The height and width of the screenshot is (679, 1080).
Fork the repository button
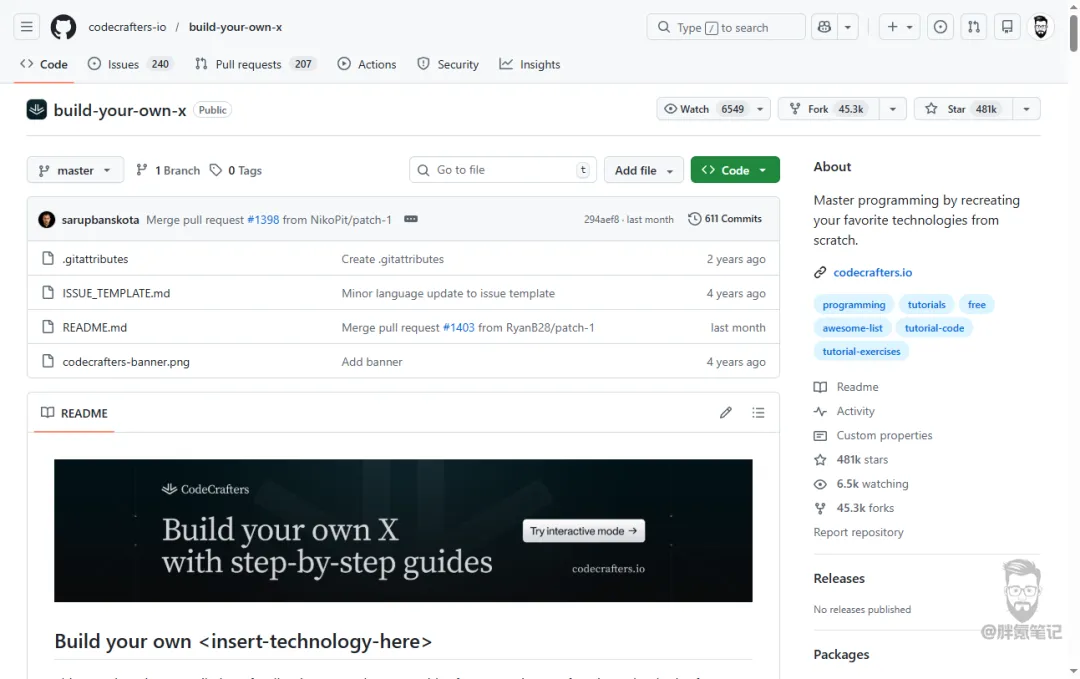828,109
